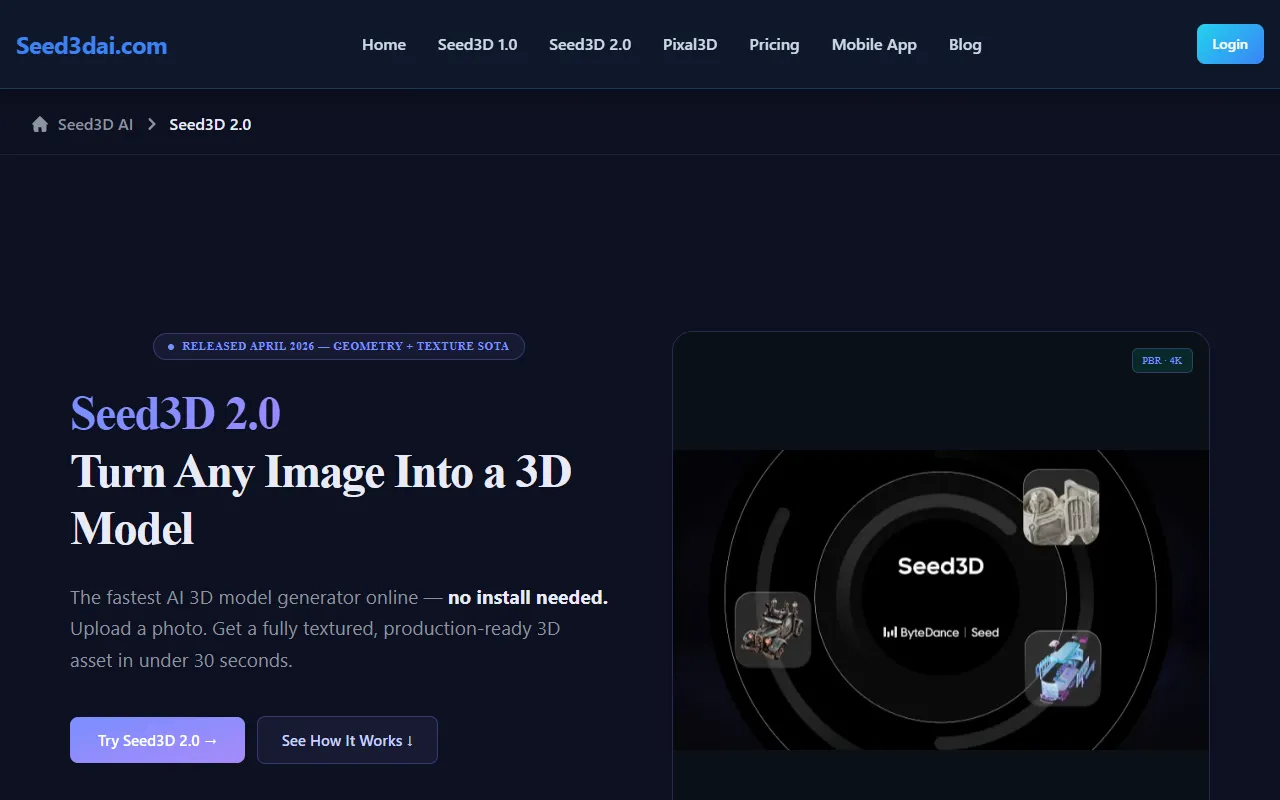Click the blue car 3D model thumbnail
Image resolution: width=1280 pixels, height=800 pixels.
coord(1063,668)
